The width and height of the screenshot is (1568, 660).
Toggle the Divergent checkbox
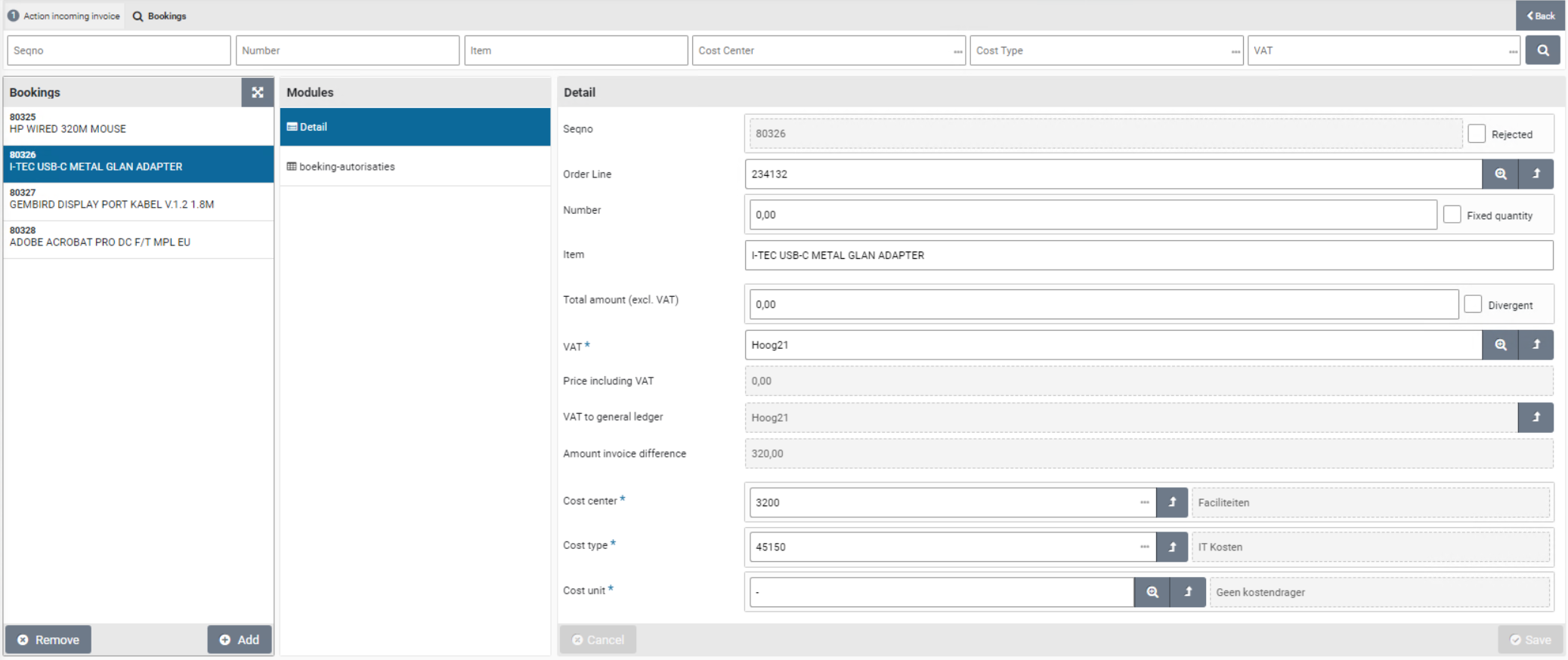(1473, 304)
